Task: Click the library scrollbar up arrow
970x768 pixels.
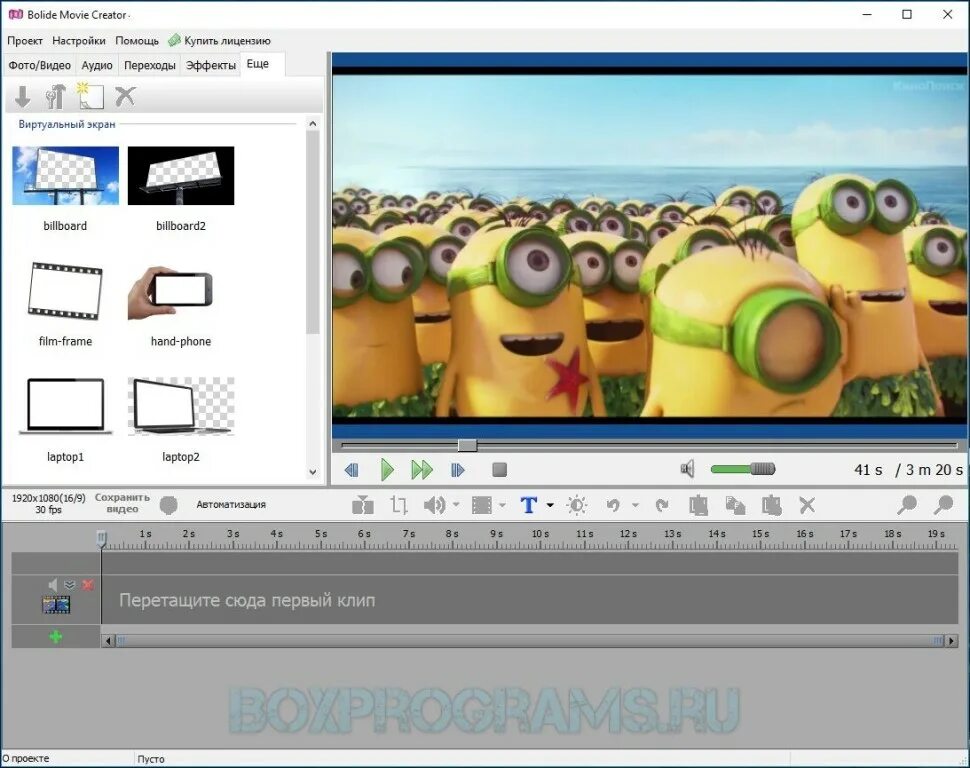Action: pos(312,124)
